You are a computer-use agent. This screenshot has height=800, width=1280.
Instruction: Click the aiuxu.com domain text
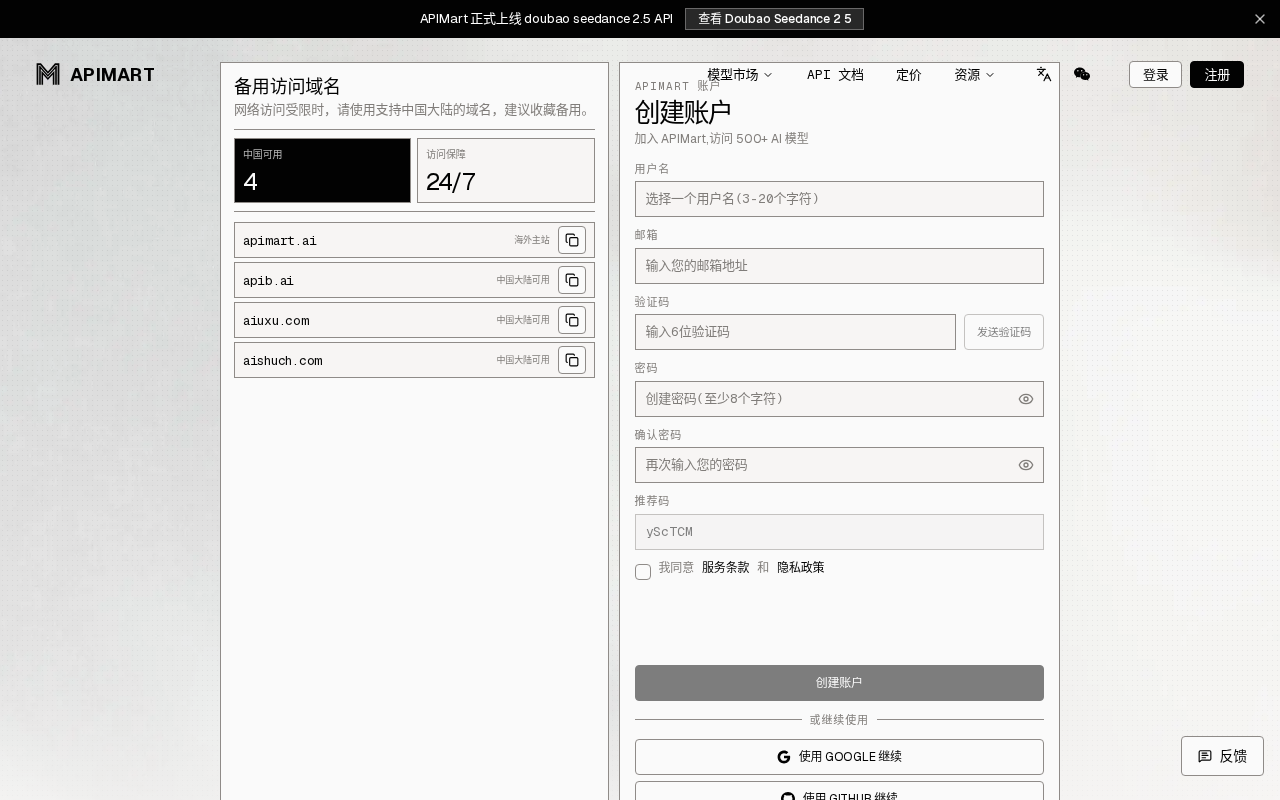point(276,321)
